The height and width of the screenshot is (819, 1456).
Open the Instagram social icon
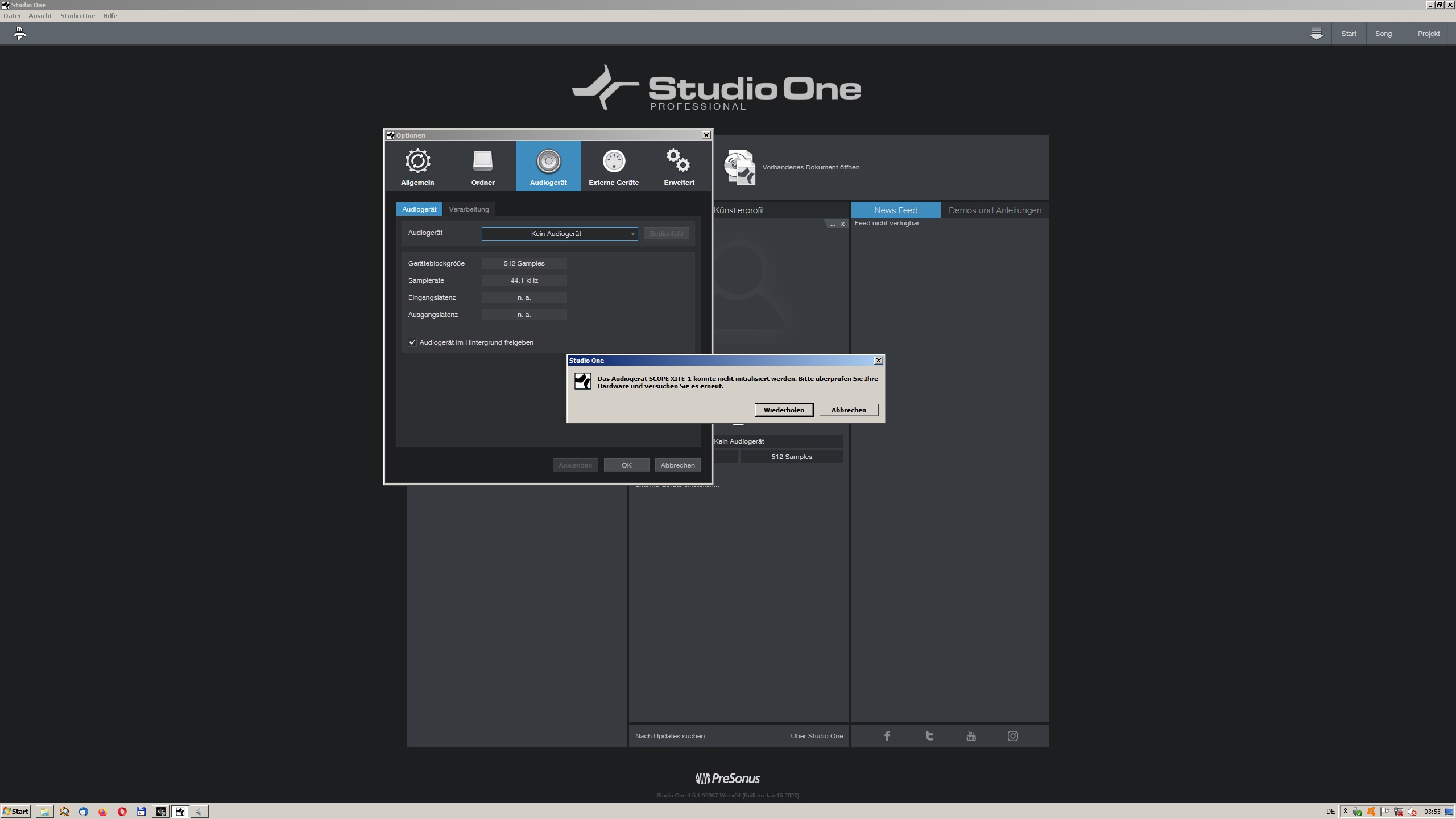pyautogui.click(x=1013, y=736)
